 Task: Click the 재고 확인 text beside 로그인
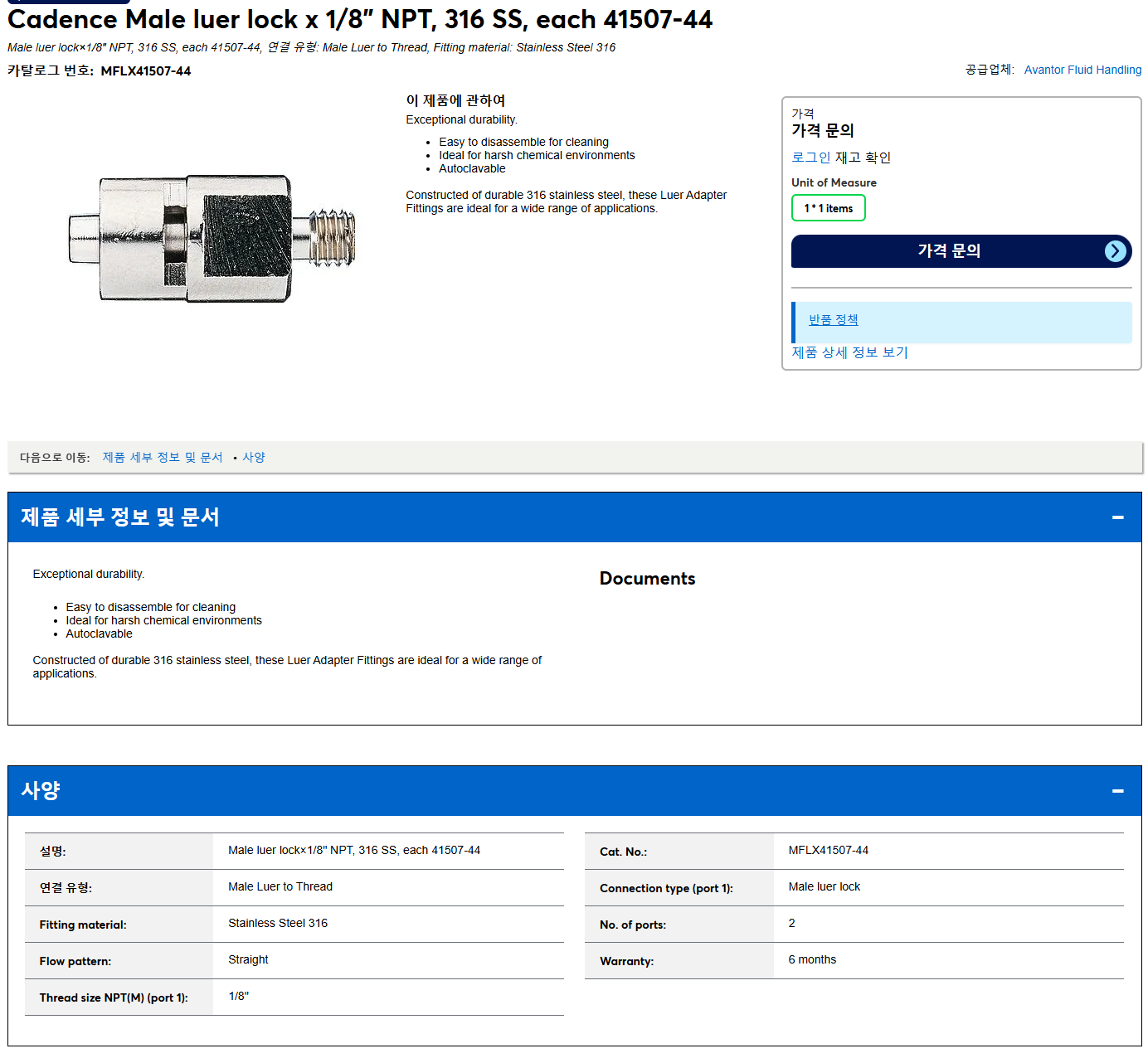(x=863, y=158)
